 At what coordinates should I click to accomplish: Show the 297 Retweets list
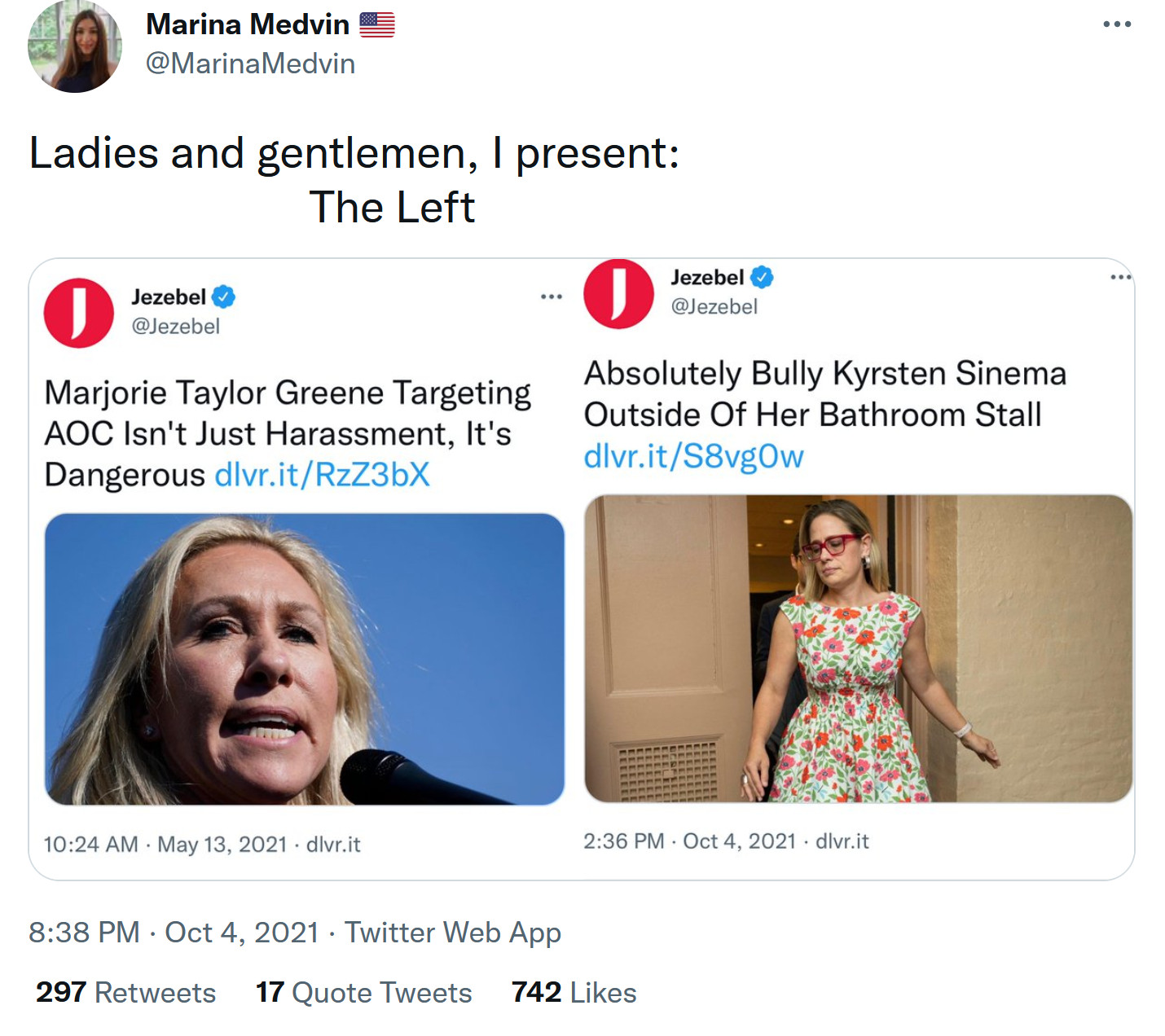point(126,992)
